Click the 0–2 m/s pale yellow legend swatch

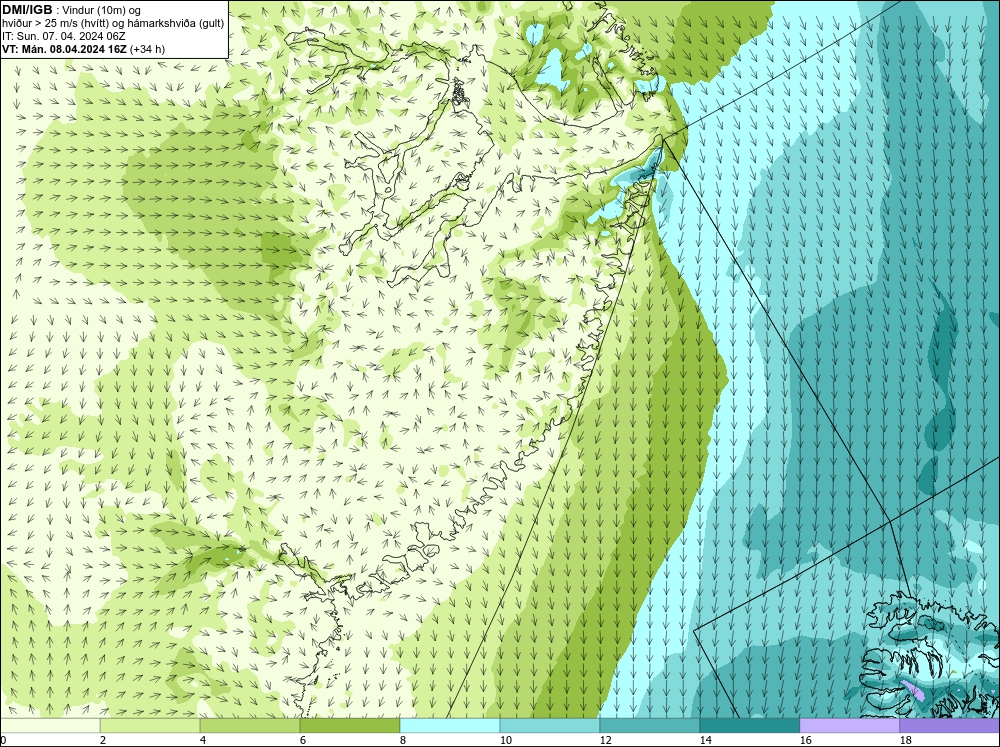pos(50,726)
